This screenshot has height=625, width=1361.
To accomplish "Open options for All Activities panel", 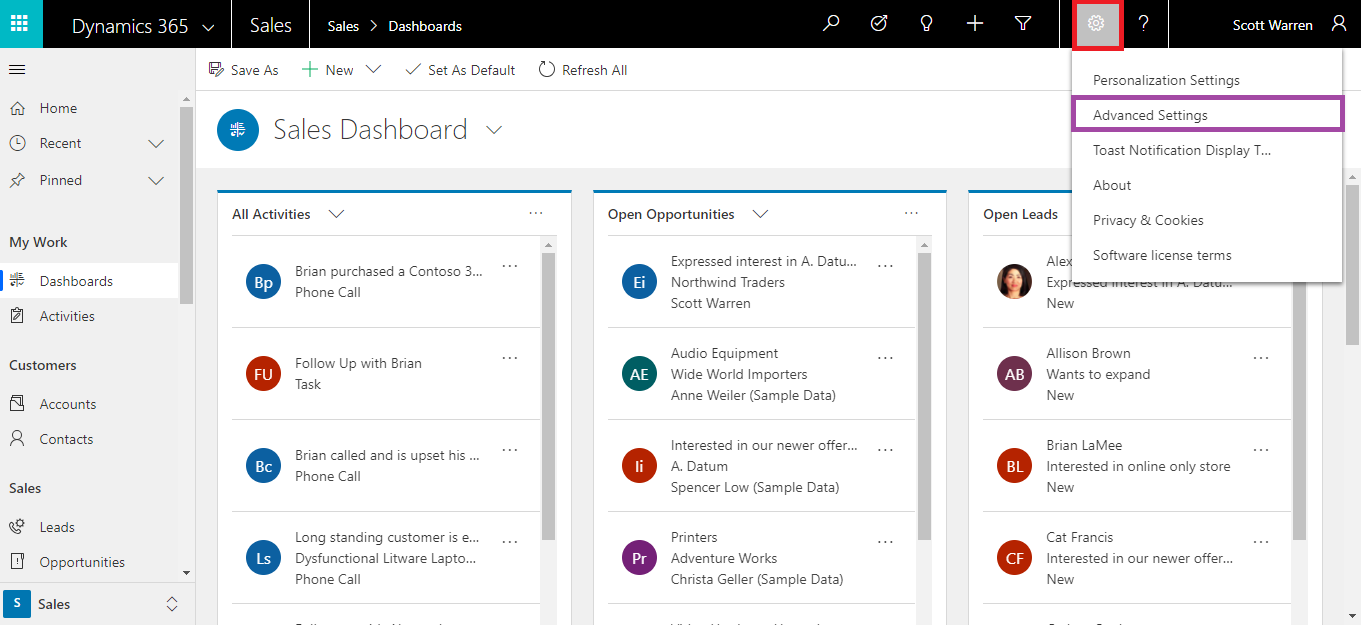I will coord(536,213).
